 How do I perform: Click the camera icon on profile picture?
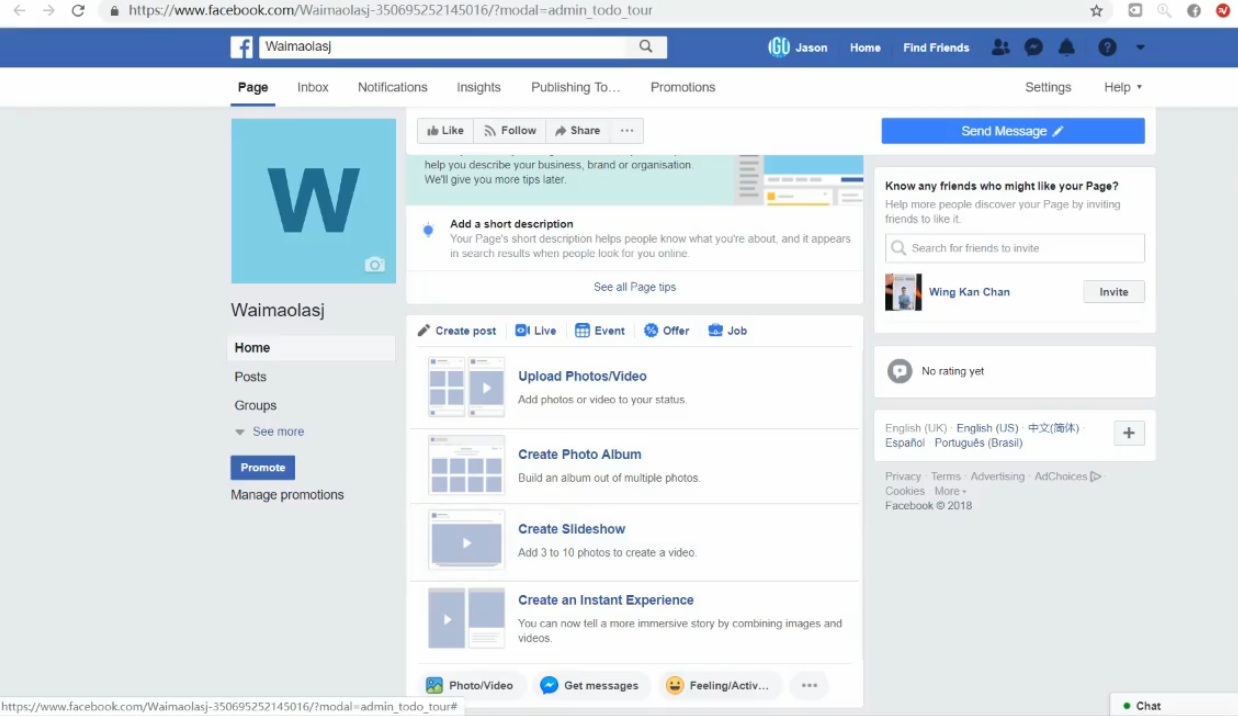(375, 264)
